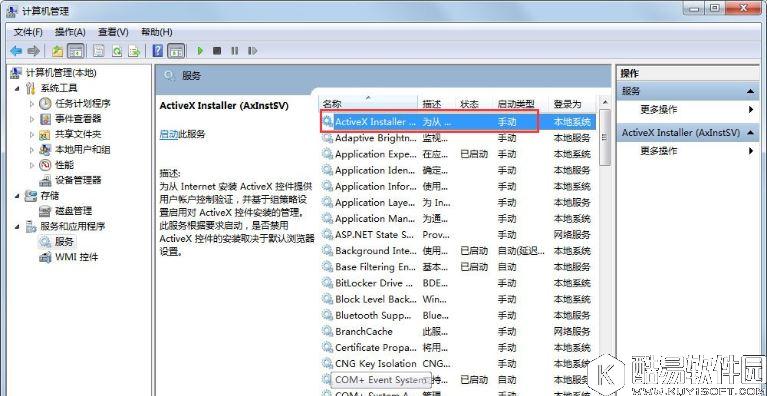Open the 帮助(H) menu
The width and height of the screenshot is (767, 396).
(x=157, y=32)
